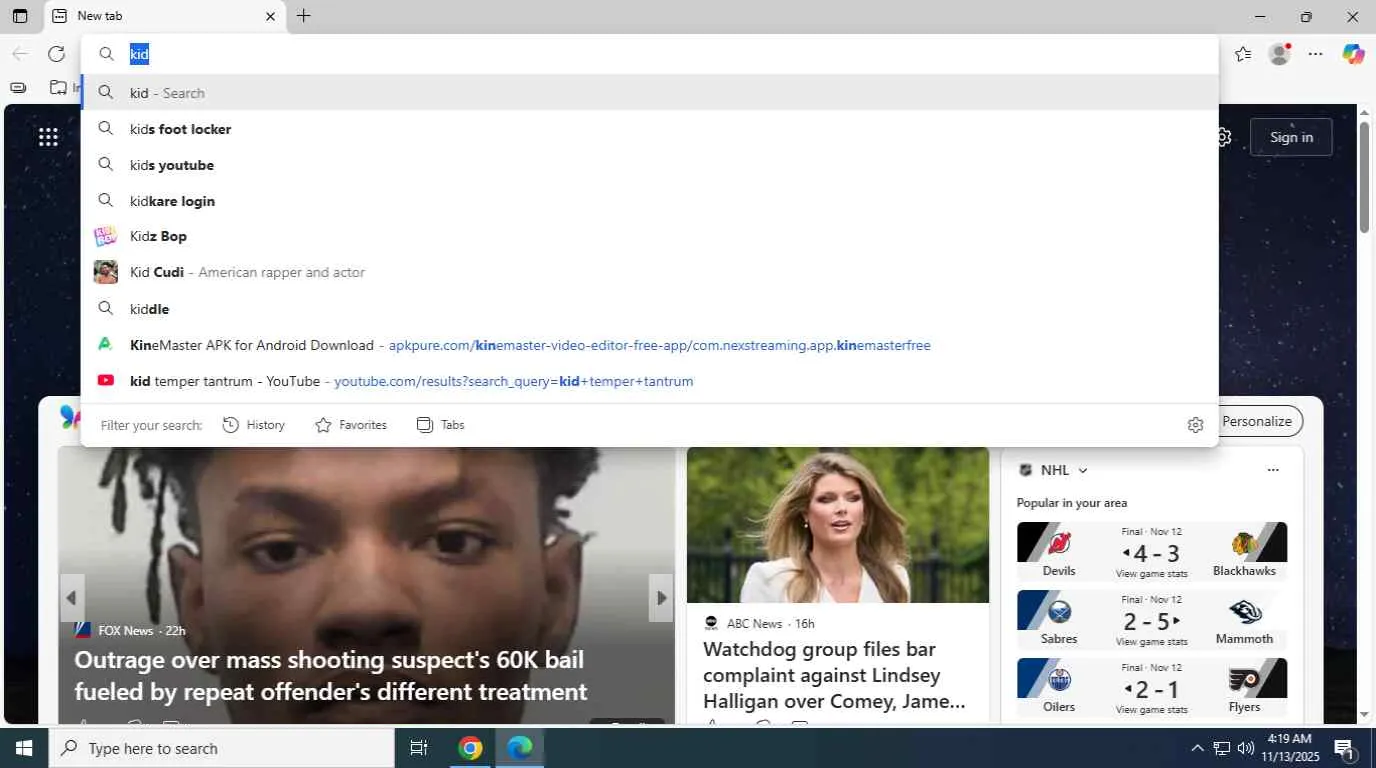The width and height of the screenshot is (1376, 768).
Task: Select the 'kidkare login' suggestion
Action: point(650,201)
